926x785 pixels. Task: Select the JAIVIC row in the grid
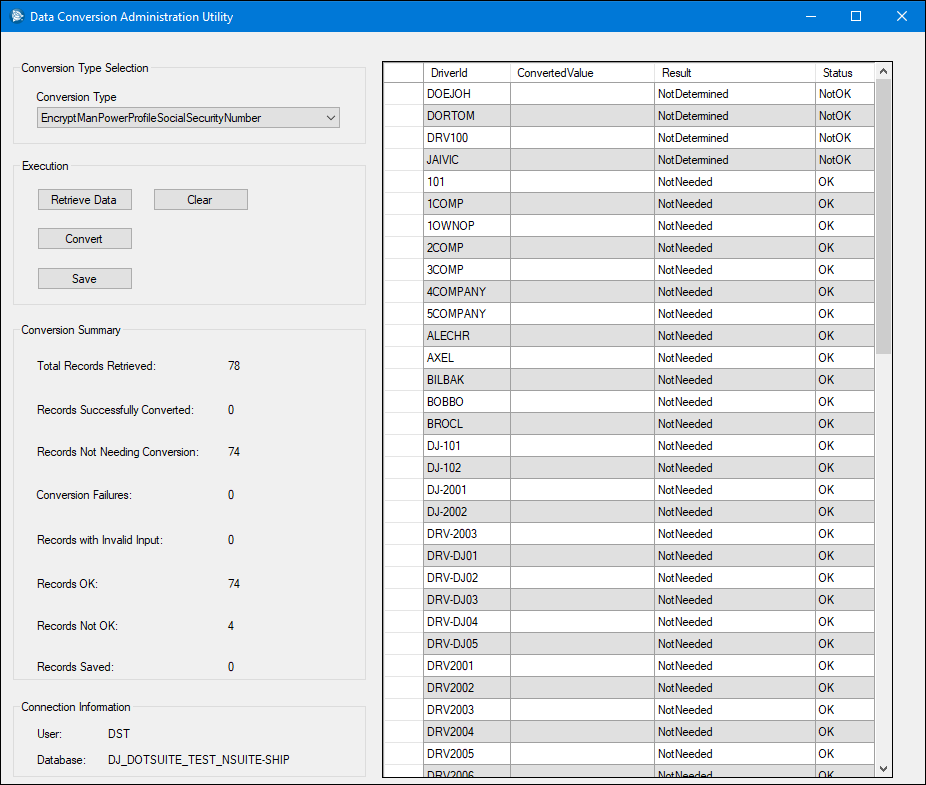[467, 159]
